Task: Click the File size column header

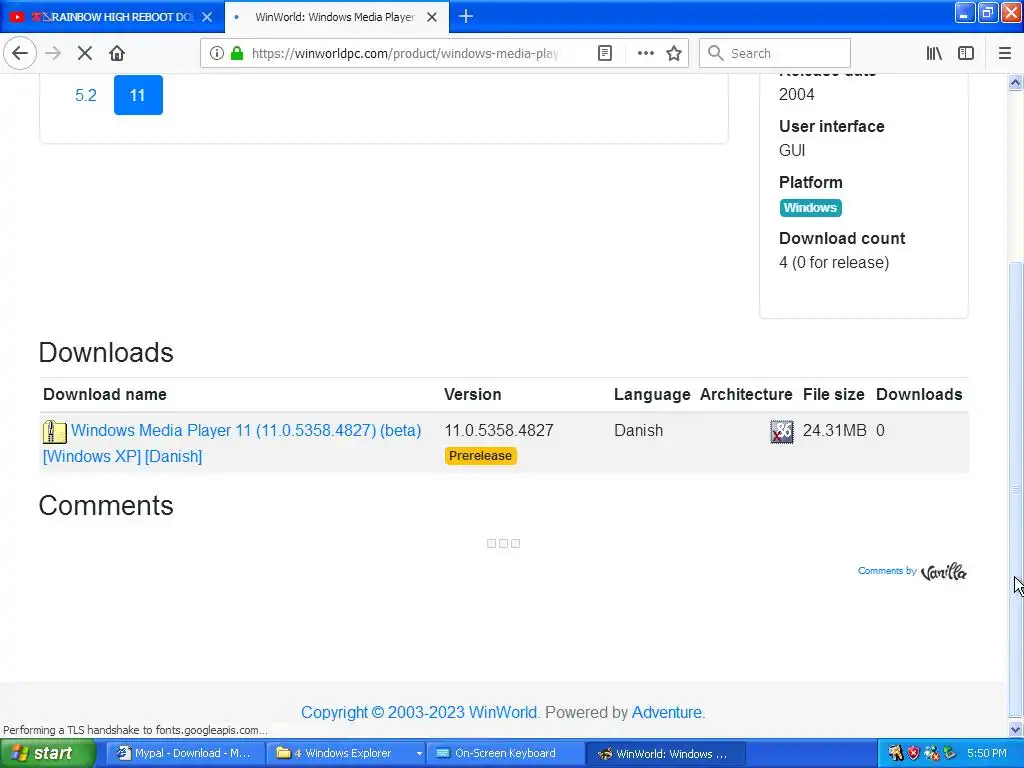Action: click(x=833, y=394)
